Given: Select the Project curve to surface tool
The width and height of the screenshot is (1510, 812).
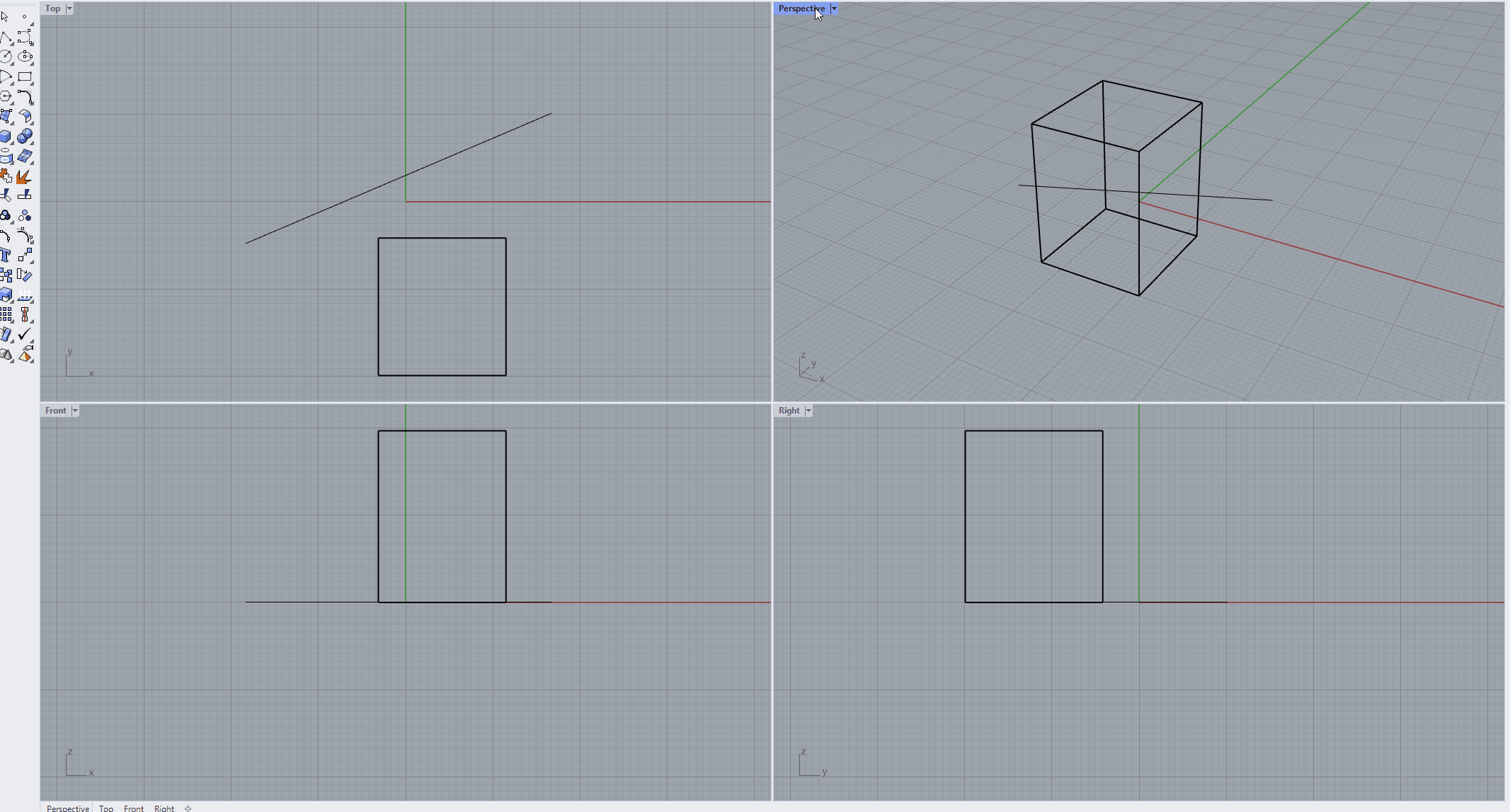Looking at the screenshot, I should (x=6, y=156).
